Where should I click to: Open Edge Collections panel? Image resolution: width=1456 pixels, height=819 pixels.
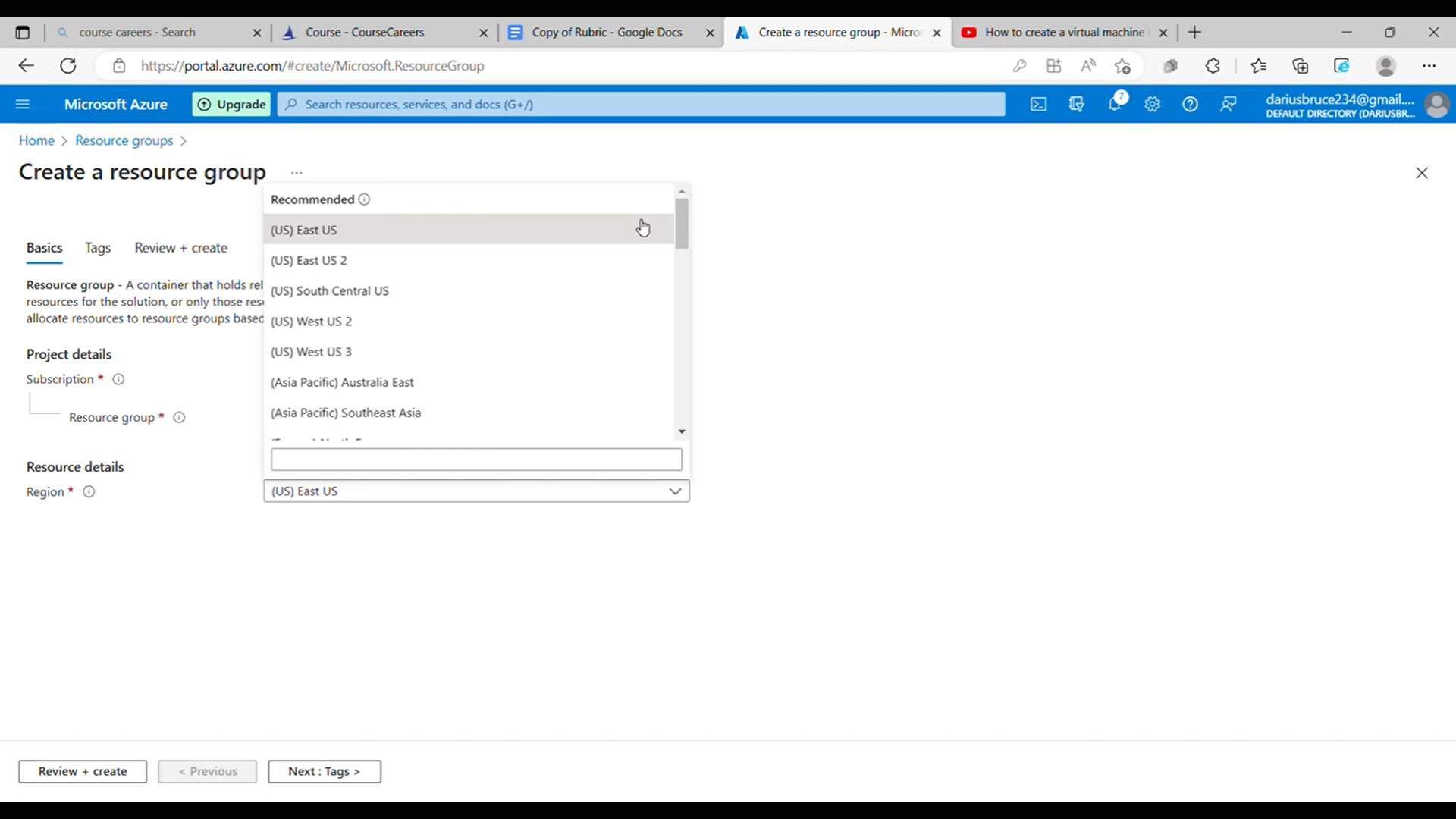click(x=1301, y=65)
